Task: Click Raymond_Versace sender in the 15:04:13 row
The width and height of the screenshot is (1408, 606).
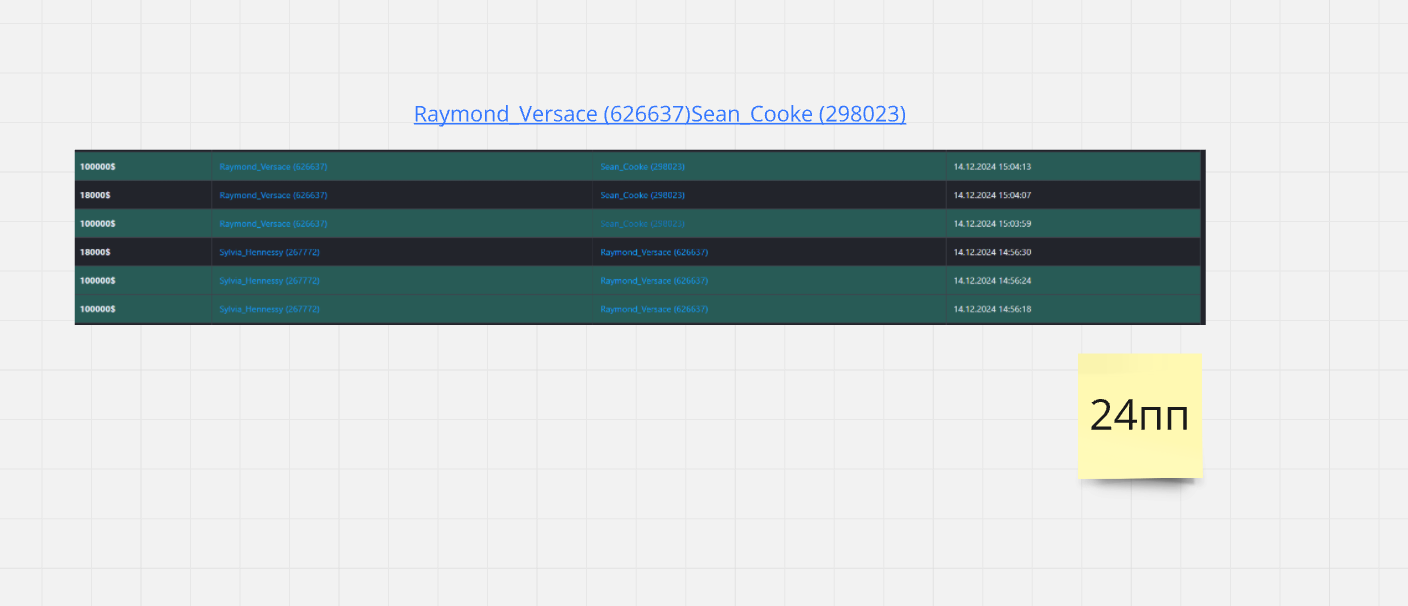Action: click(x=273, y=167)
